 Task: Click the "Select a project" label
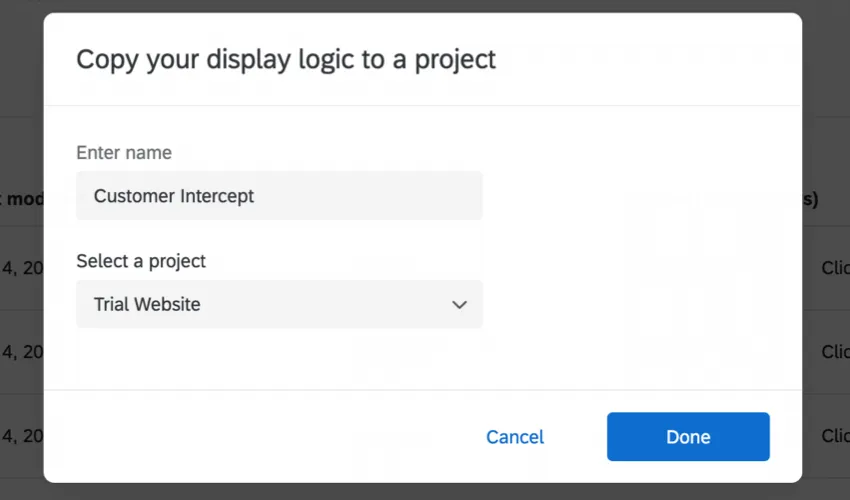point(141,261)
